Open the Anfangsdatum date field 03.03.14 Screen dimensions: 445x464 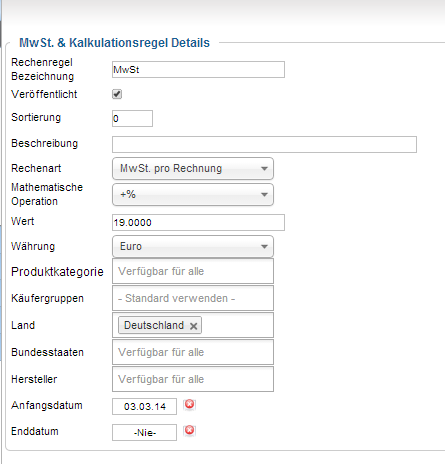(144, 406)
